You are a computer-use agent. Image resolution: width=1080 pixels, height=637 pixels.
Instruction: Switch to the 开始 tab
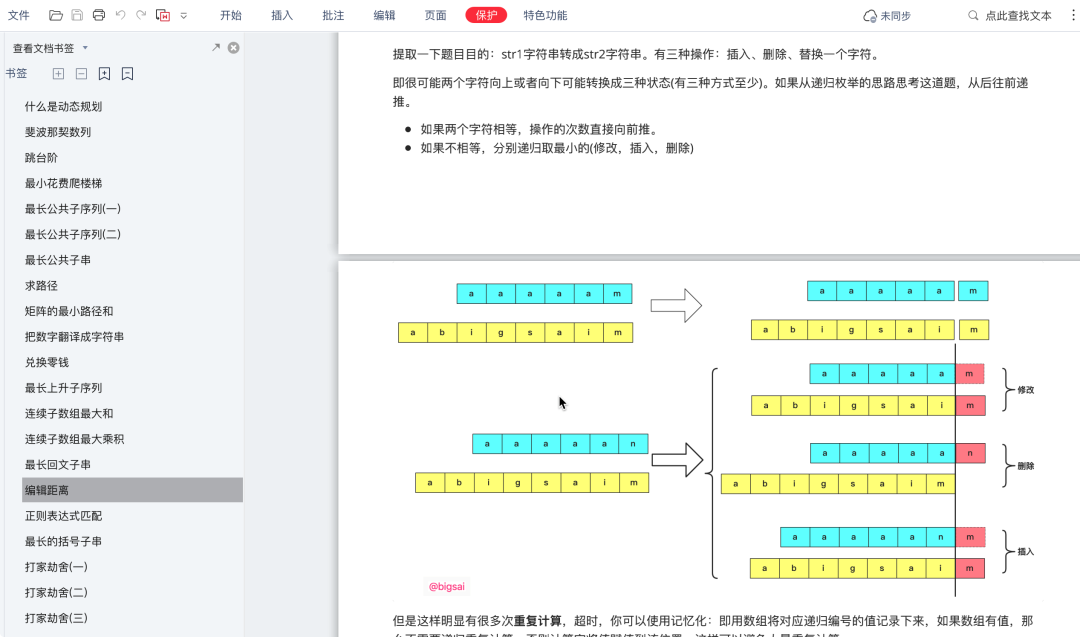click(x=231, y=15)
